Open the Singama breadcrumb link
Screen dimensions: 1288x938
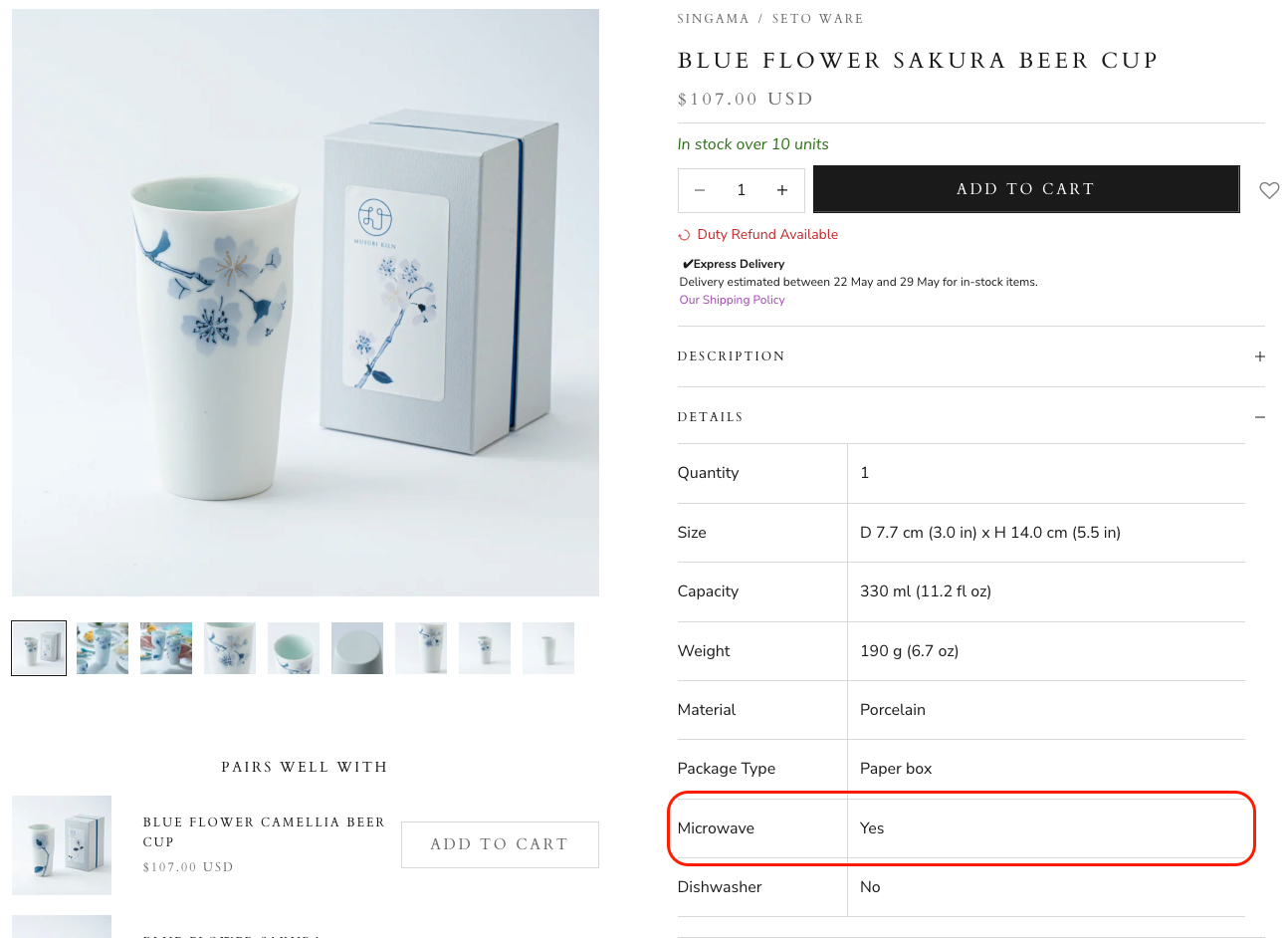pyautogui.click(x=713, y=19)
